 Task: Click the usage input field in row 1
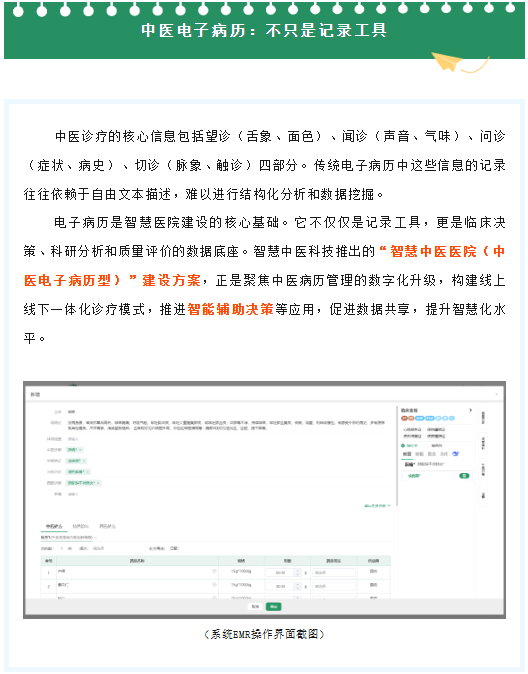click(x=334, y=573)
